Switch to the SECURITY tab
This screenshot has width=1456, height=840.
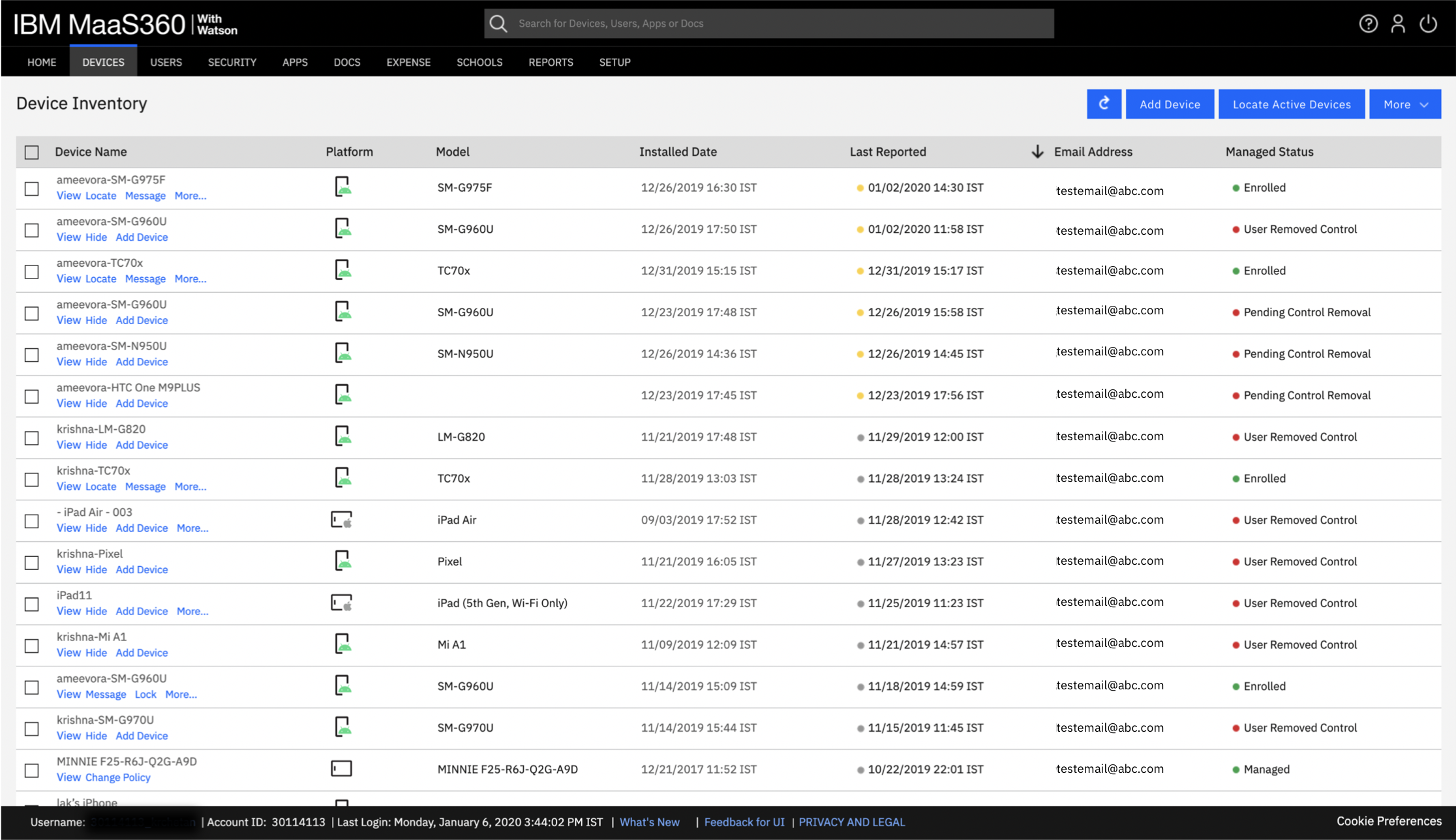(x=232, y=63)
